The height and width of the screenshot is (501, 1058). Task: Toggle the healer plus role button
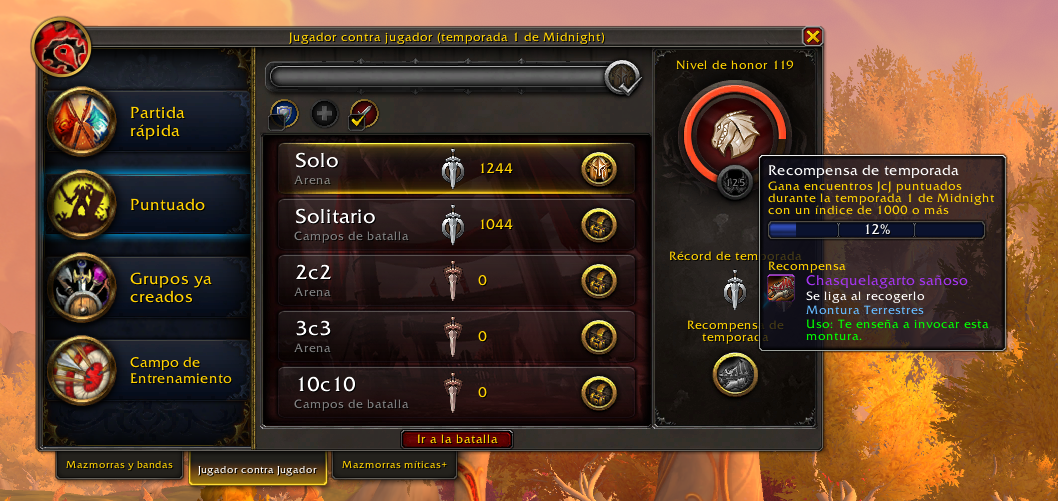pos(325,114)
